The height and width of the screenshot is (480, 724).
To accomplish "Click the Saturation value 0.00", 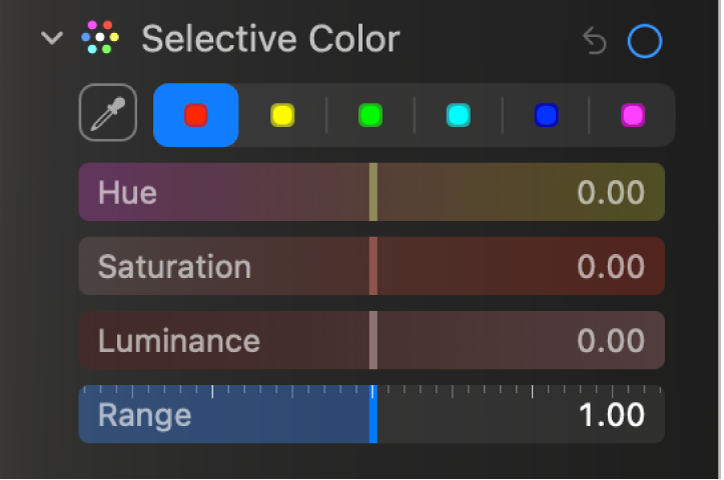I will point(610,266).
